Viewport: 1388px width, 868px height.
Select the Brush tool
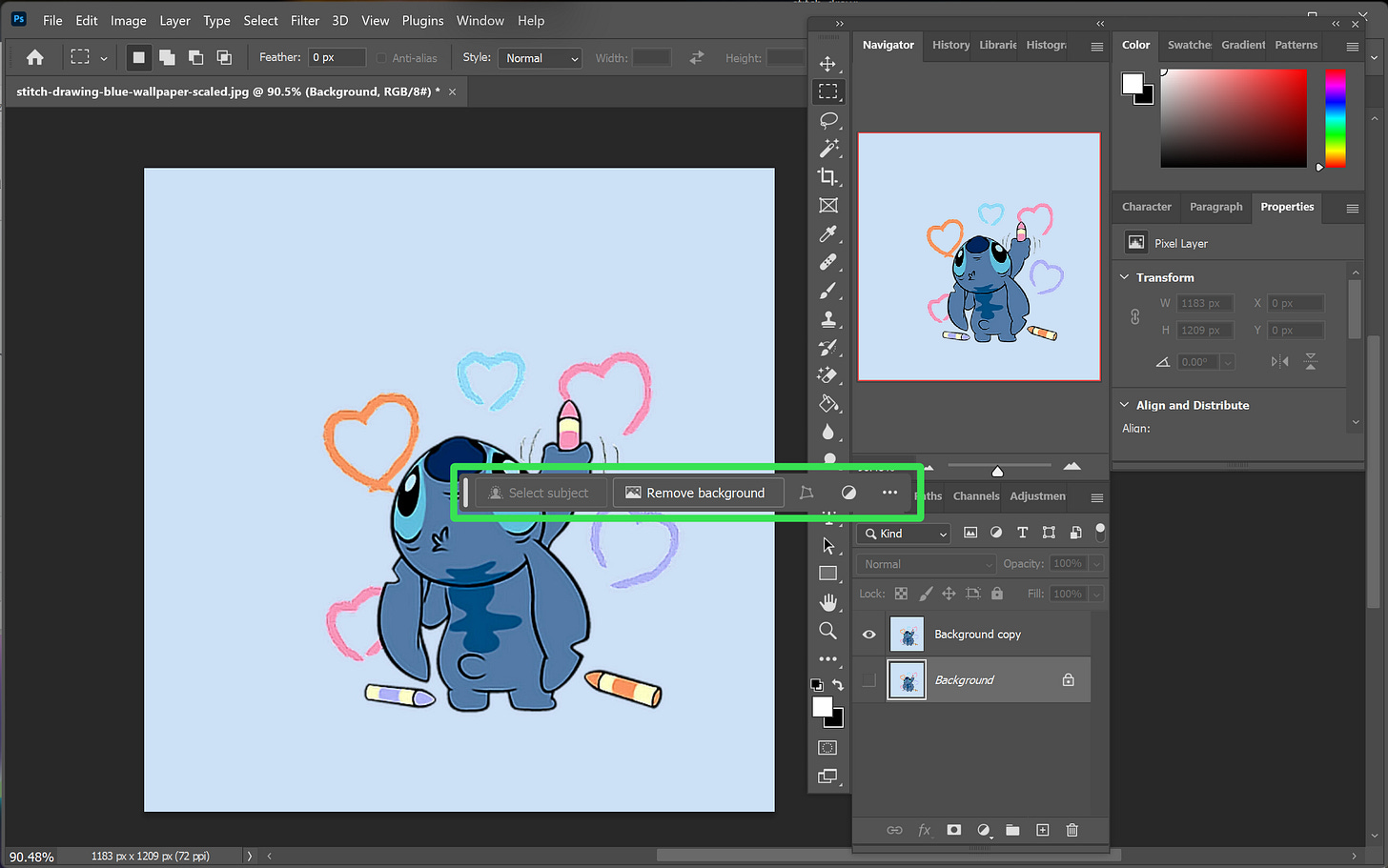click(827, 291)
